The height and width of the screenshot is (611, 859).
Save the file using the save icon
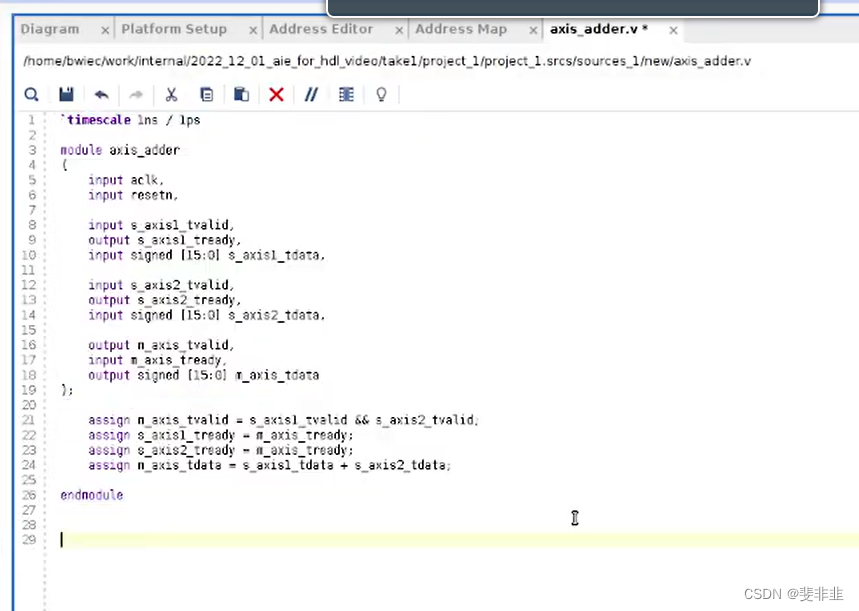point(66,94)
